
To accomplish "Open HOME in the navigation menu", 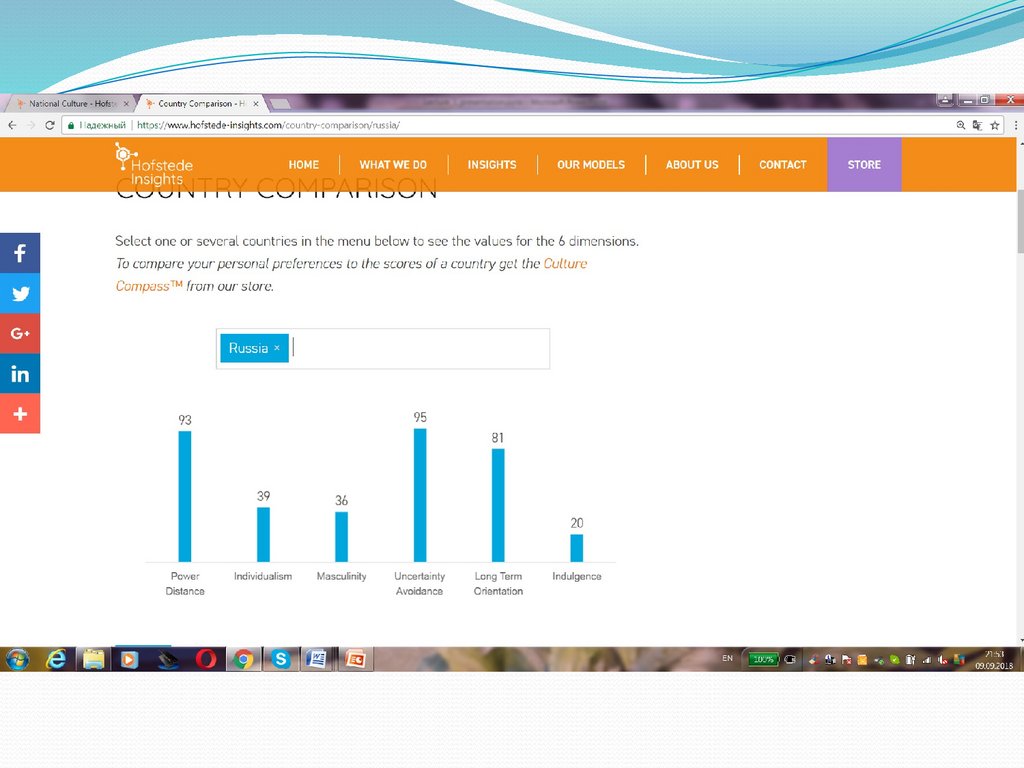I will tap(304, 165).
